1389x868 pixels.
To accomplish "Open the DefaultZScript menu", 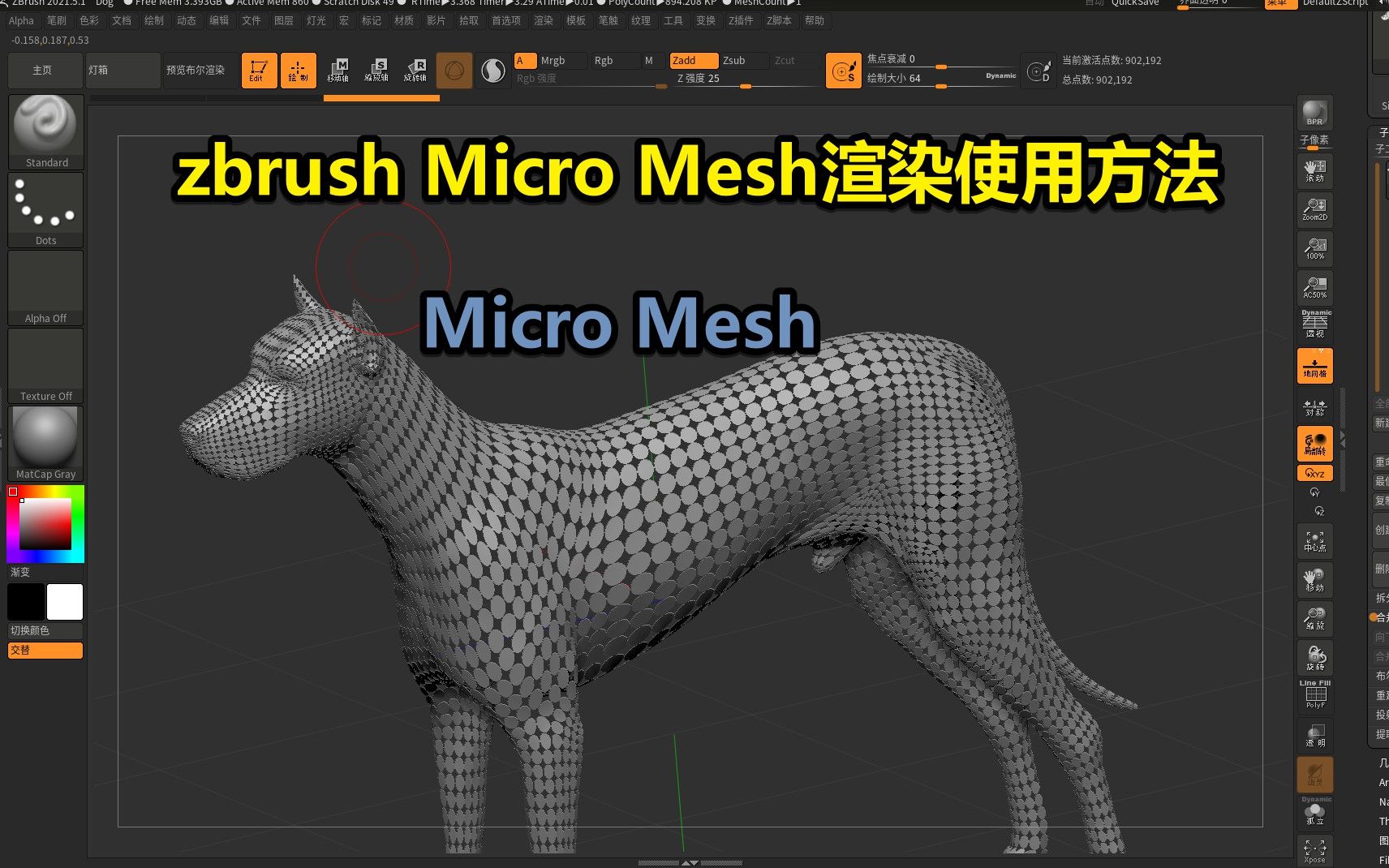I will click(1335, 3).
